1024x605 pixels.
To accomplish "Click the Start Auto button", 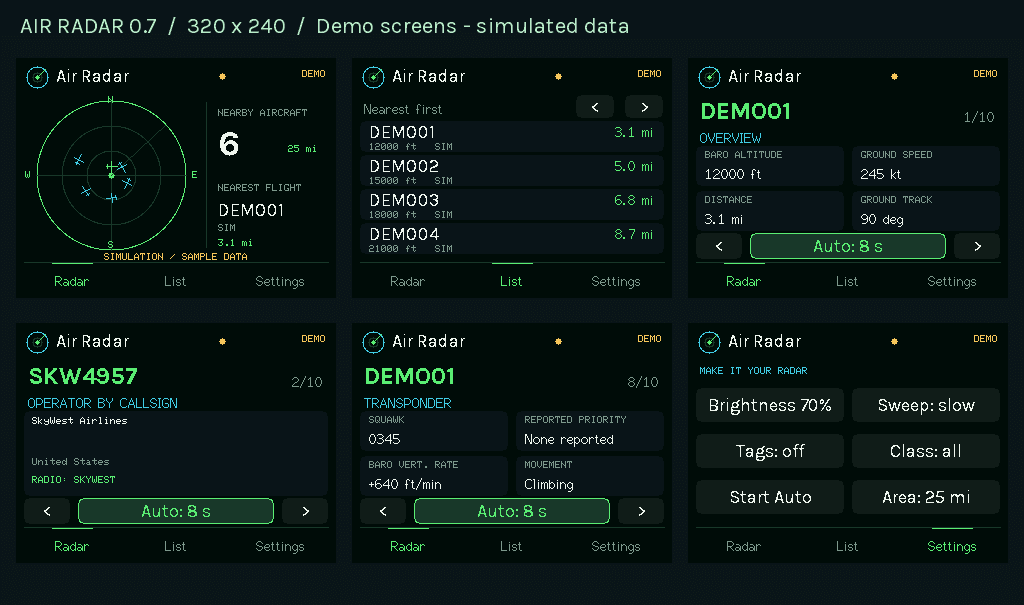I will point(770,497).
